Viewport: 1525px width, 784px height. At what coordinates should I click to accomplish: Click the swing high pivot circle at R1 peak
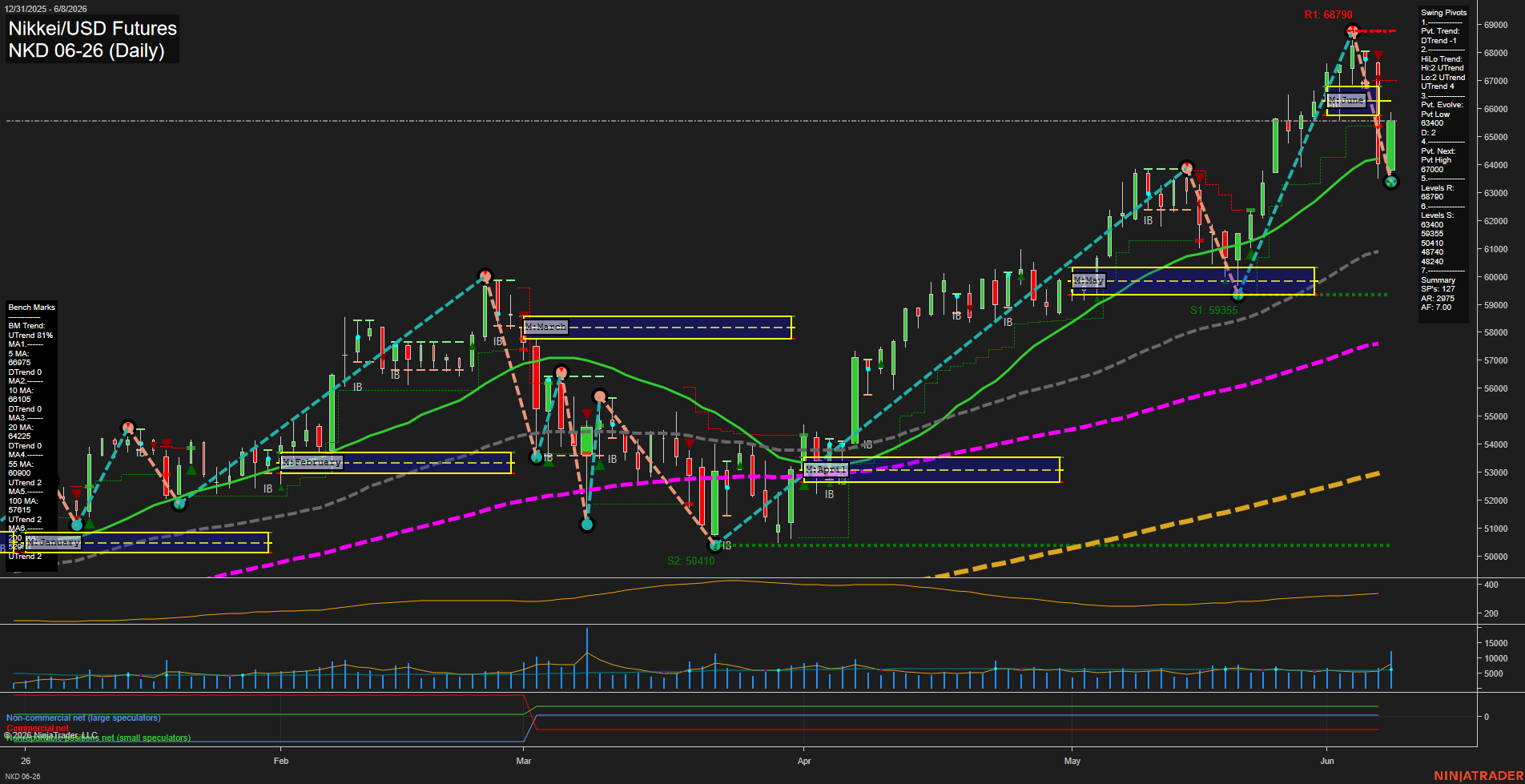point(1352,31)
